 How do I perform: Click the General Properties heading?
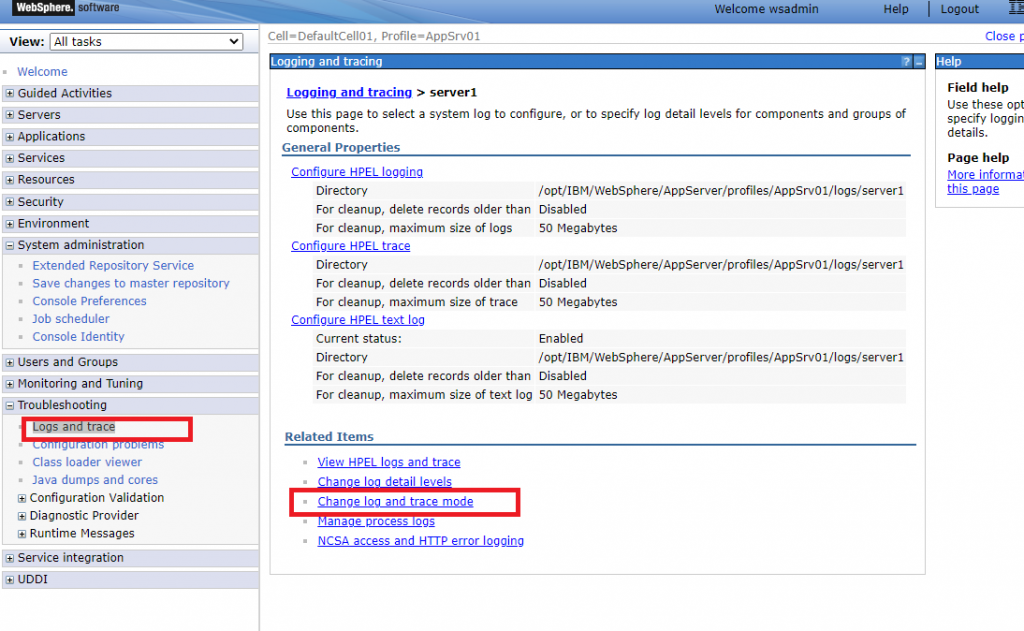(341, 148)
